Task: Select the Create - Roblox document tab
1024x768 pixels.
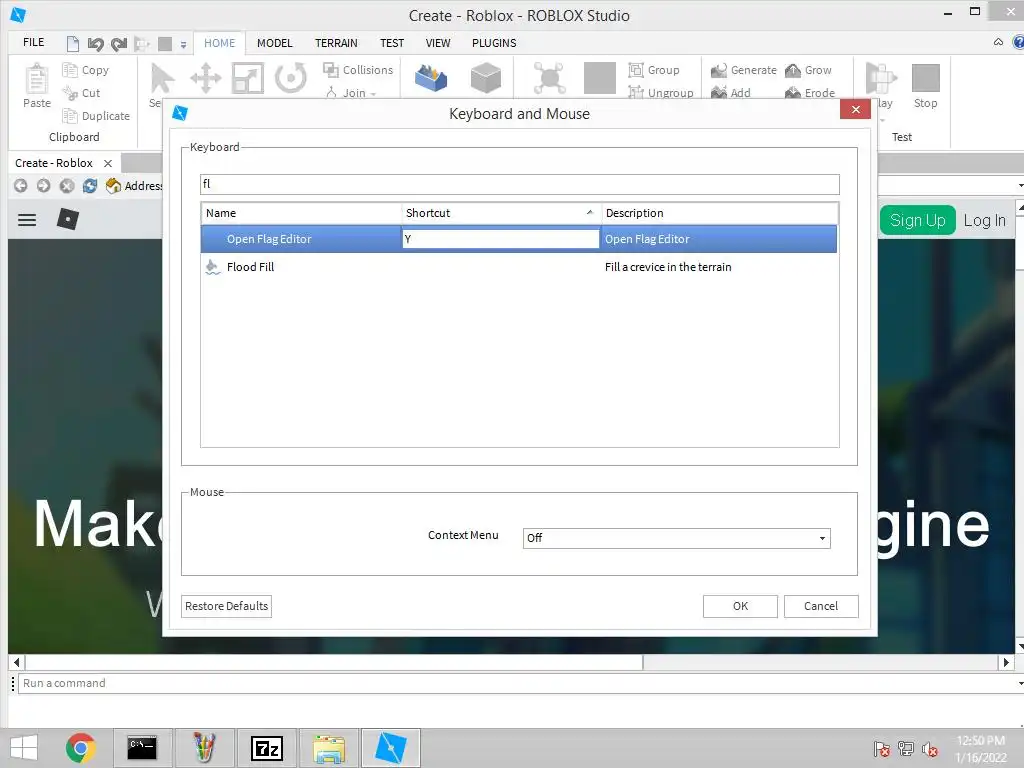Action: point(54,163)
